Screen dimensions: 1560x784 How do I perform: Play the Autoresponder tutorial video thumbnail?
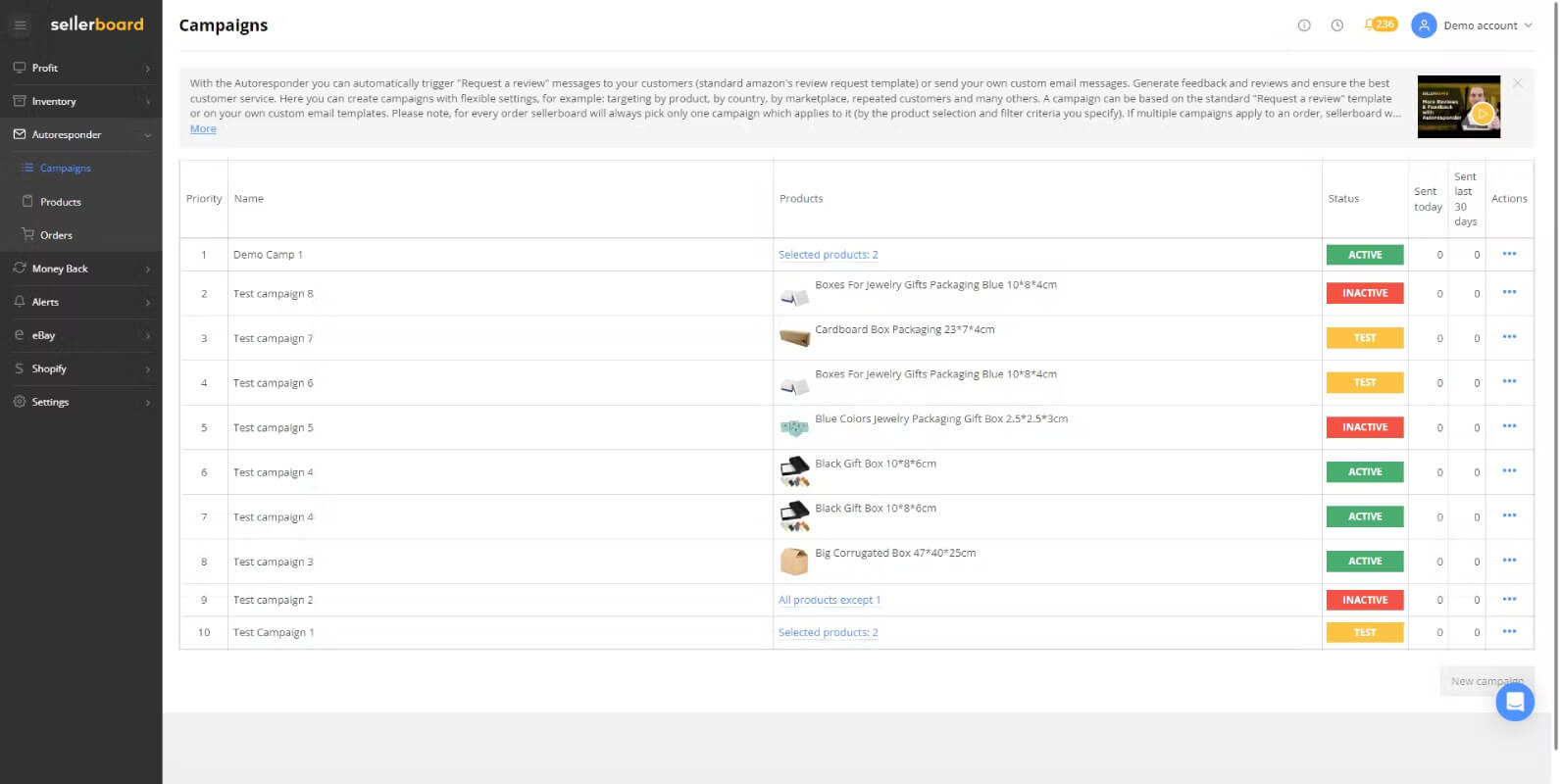[1458, 107]
